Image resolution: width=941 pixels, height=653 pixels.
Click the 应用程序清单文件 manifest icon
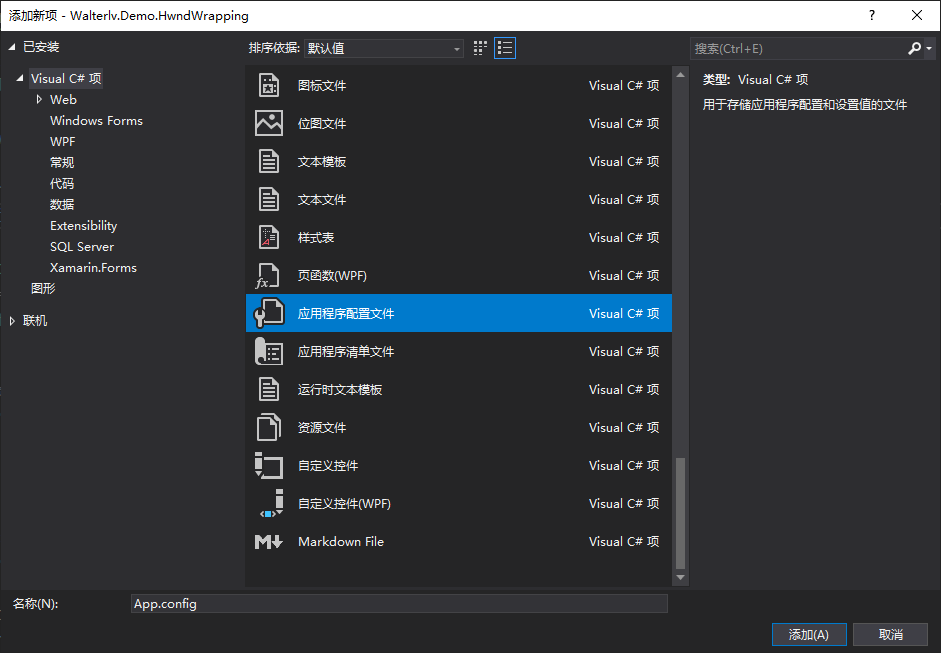click(x=268, y=351)
